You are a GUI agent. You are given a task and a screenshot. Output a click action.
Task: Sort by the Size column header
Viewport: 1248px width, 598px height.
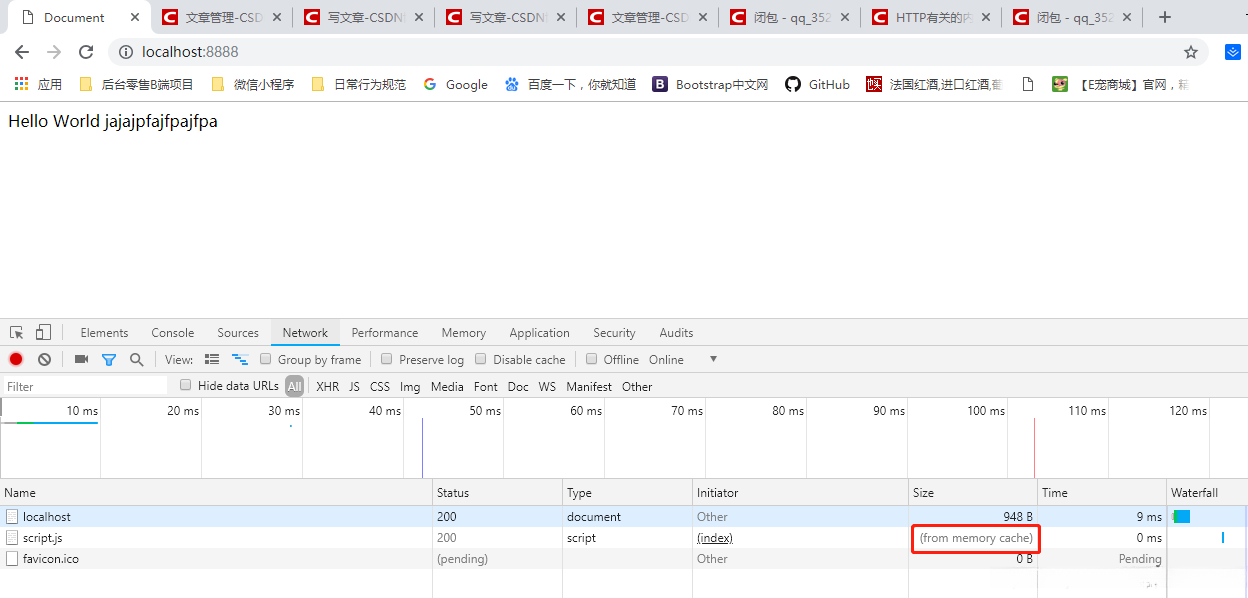tap(973, 493)
